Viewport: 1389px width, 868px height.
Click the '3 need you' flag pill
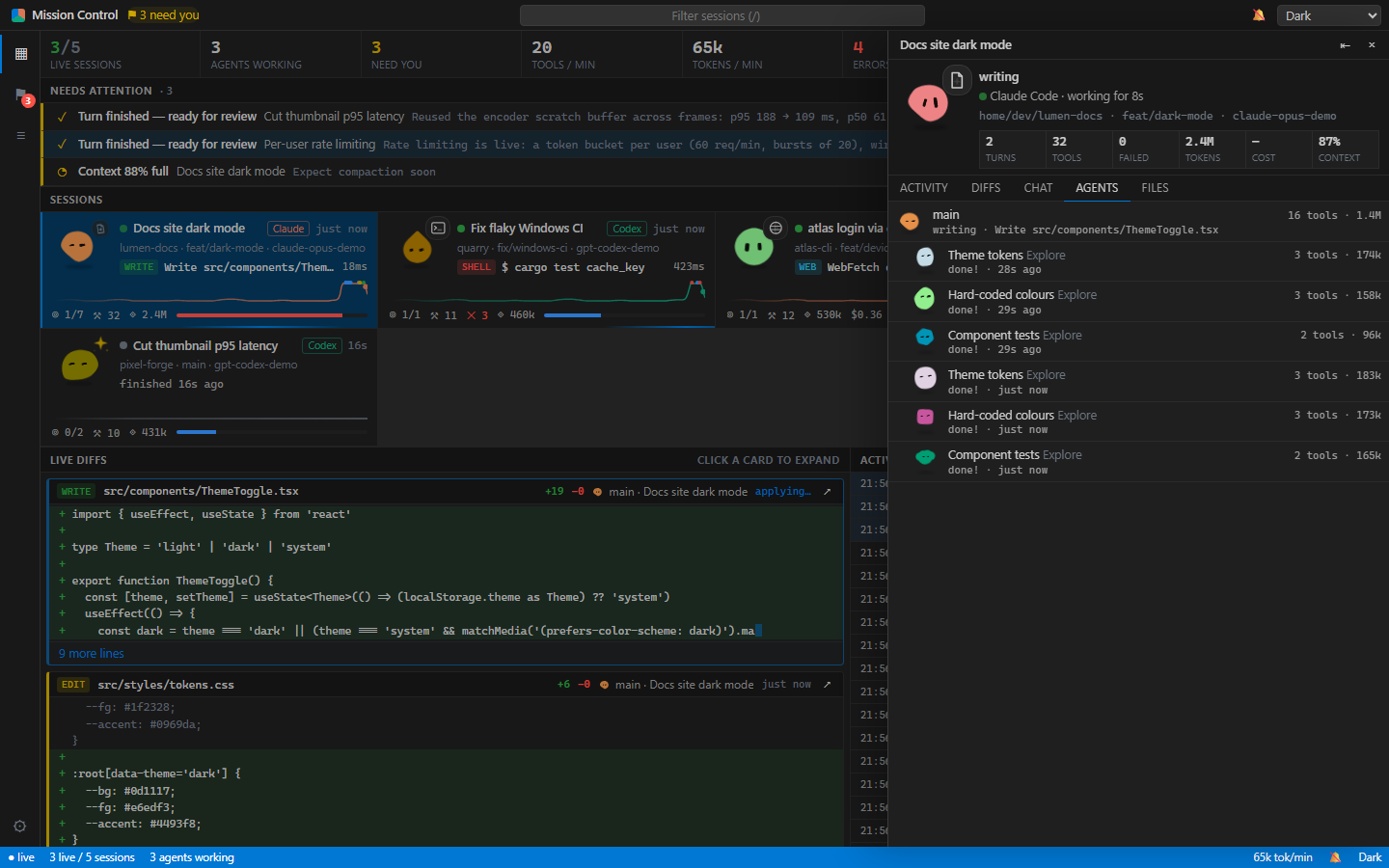(x=164, y=15)
